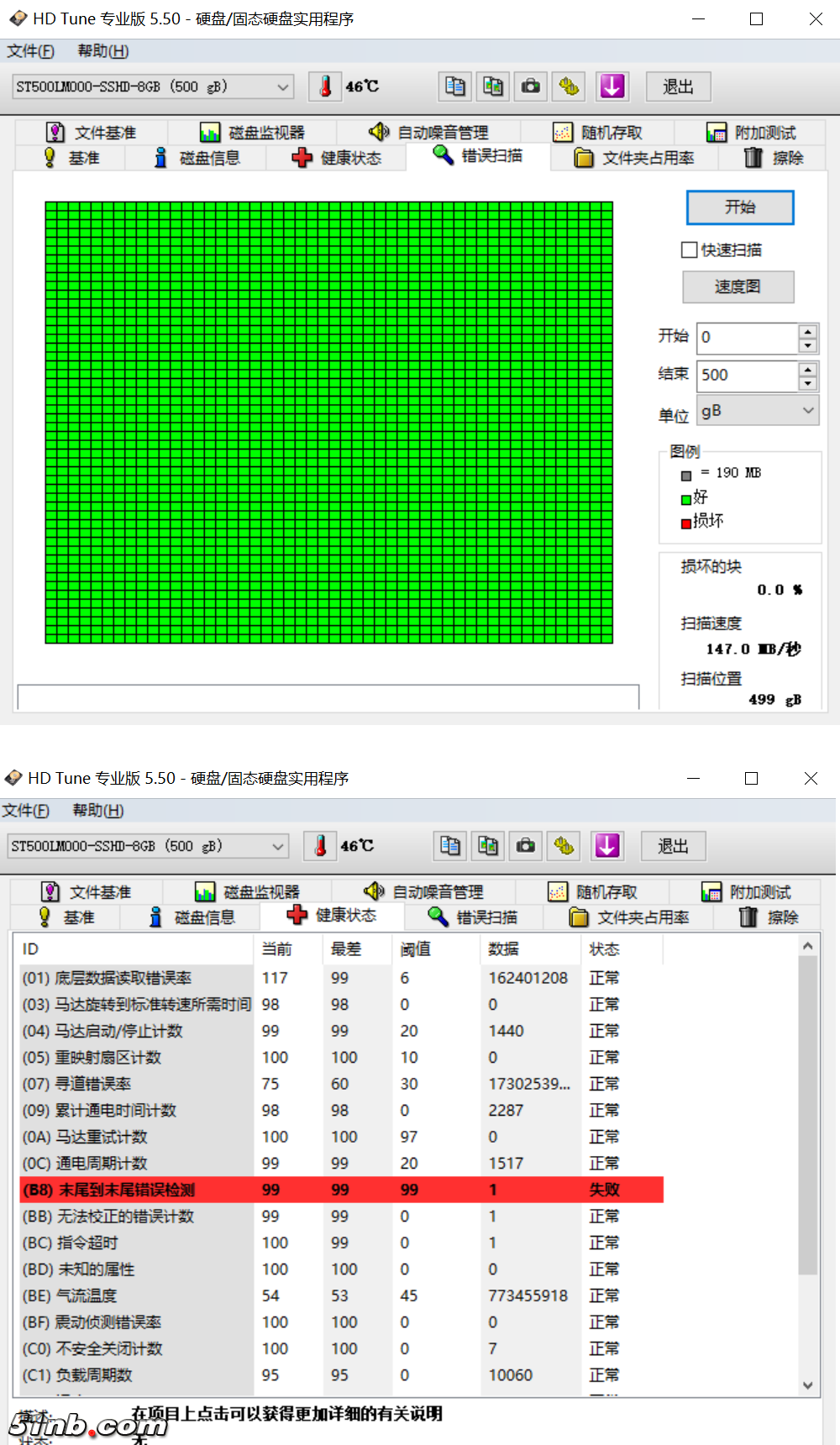The height and width of the screenshot is (1445, 840).
Task: Select row (BE) 气流温度
Action: [x=342, y=1295]
